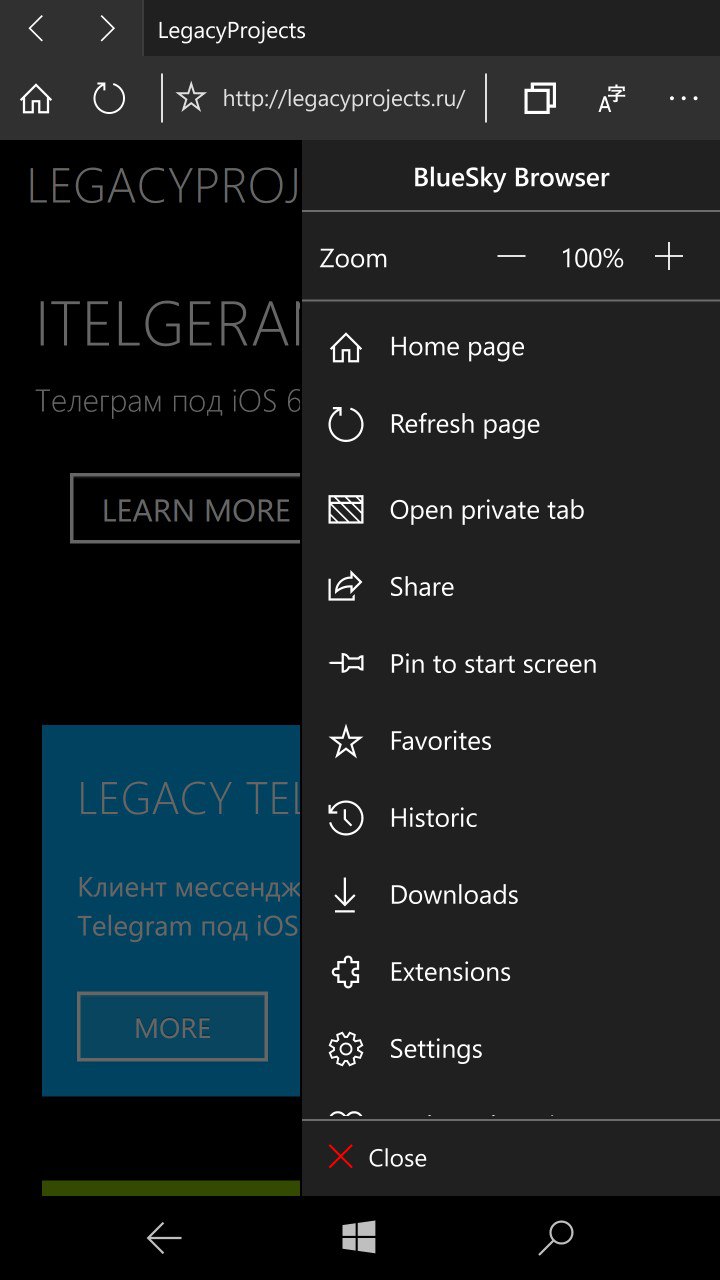Reload page using the toolbar refresh icon
This screenshot has height=1280, width=720.
(109, 99)
